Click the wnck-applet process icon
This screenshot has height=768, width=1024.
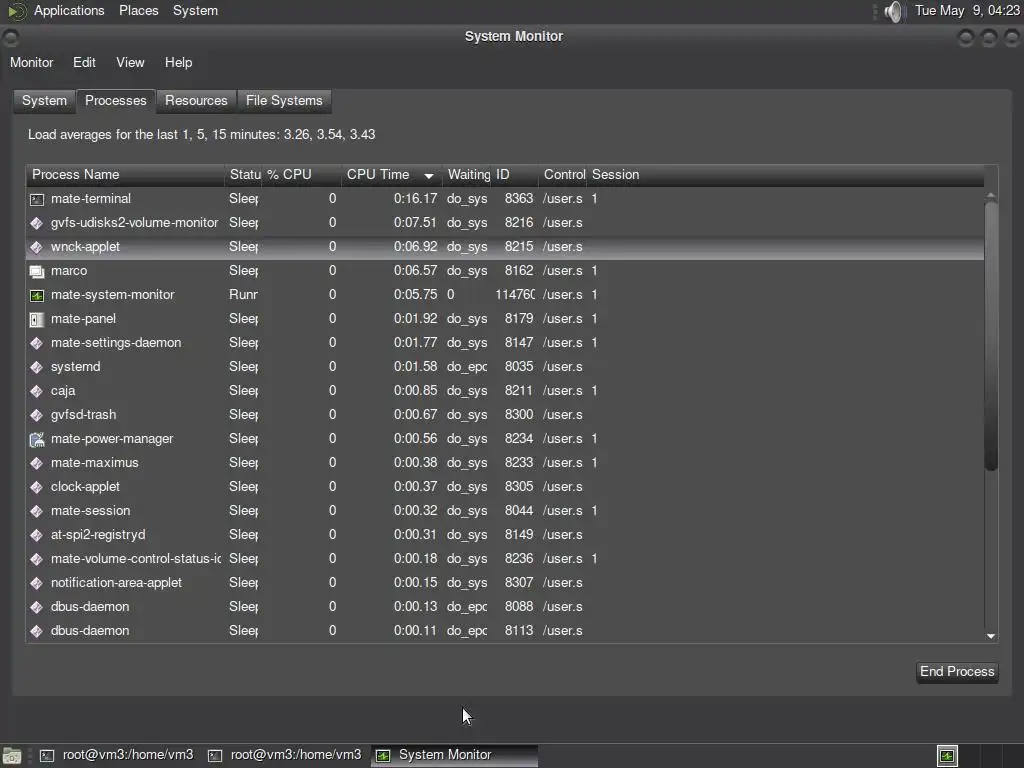coord(37,248)
